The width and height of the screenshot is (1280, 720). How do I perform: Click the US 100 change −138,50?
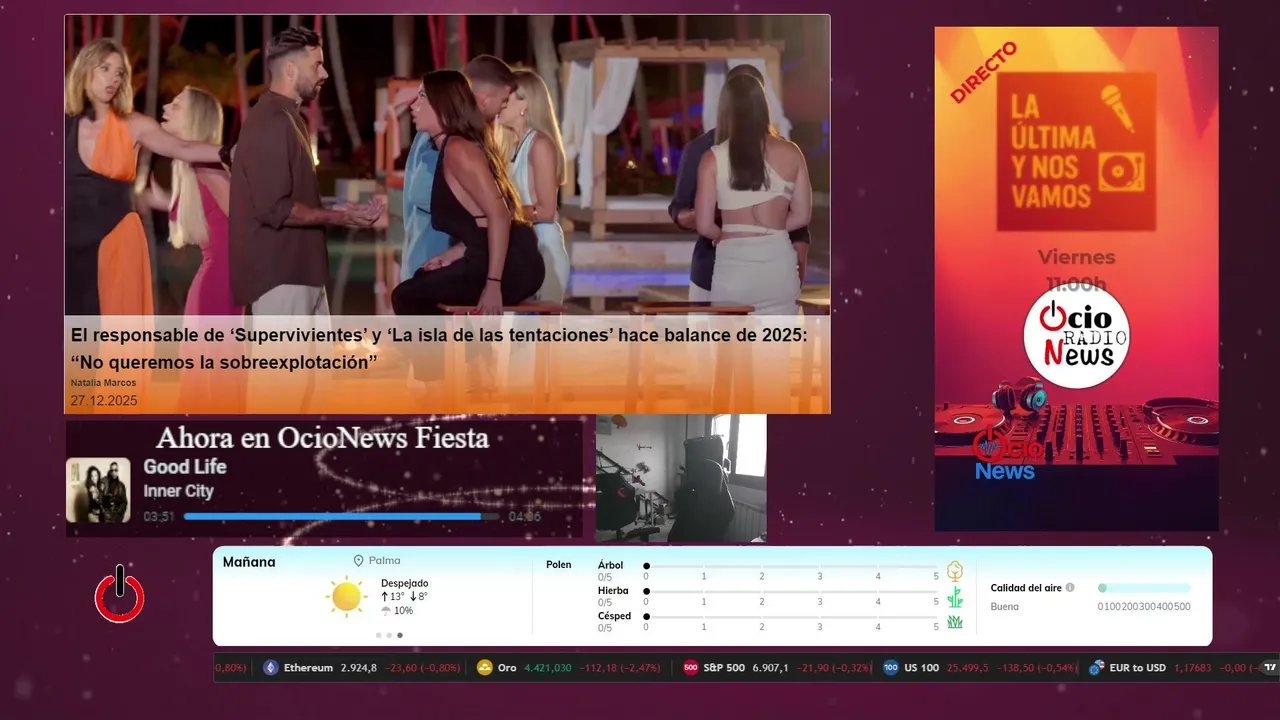(1013, 668)
